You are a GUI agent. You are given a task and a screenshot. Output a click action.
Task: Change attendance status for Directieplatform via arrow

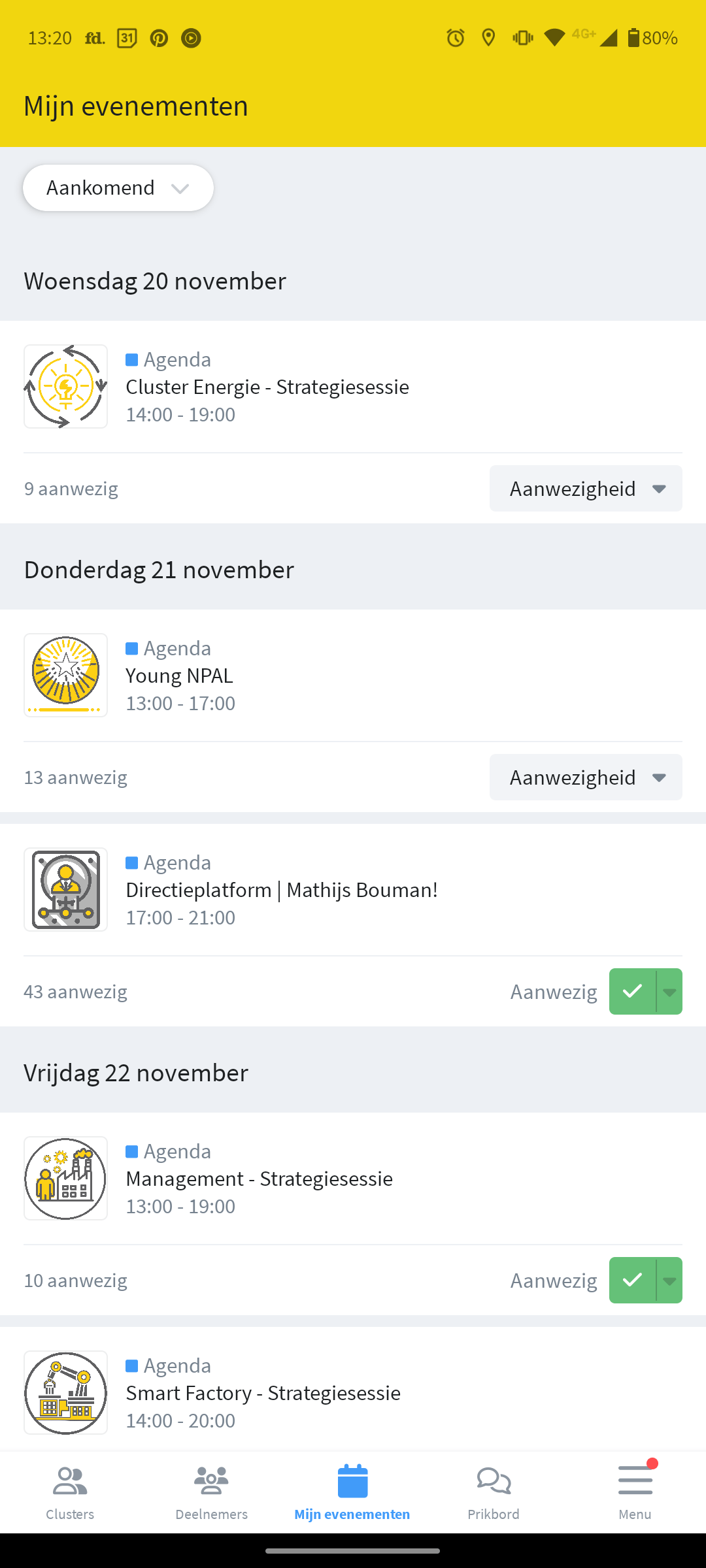coord(669,991)
